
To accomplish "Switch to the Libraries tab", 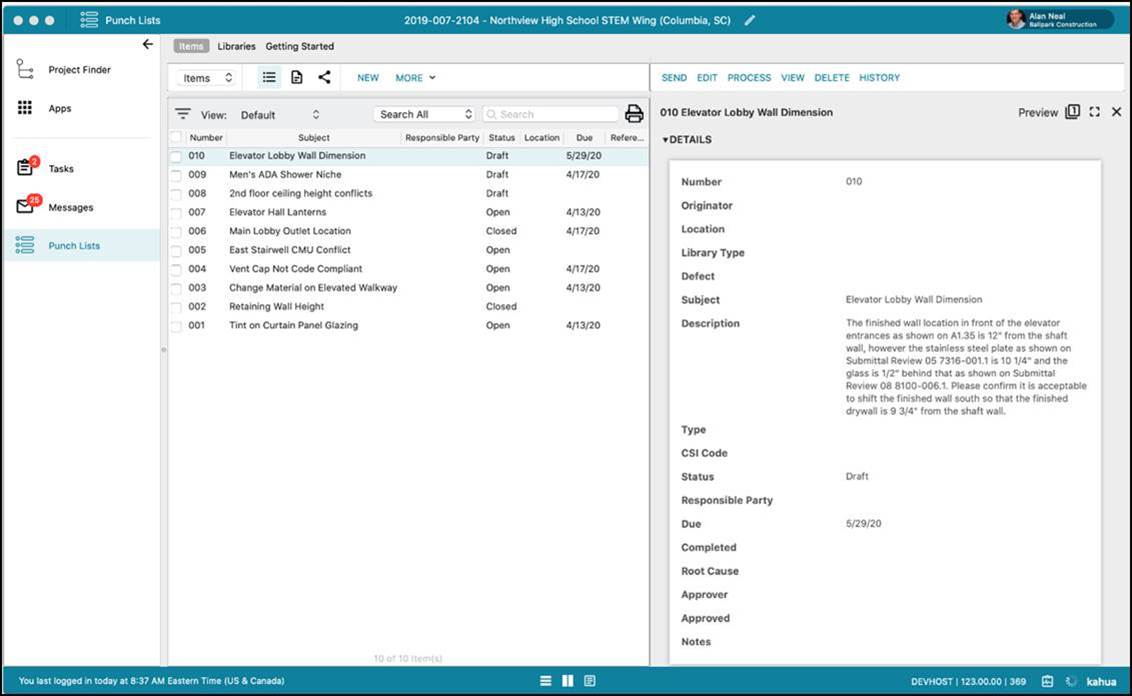I will [x=236, y=46].
